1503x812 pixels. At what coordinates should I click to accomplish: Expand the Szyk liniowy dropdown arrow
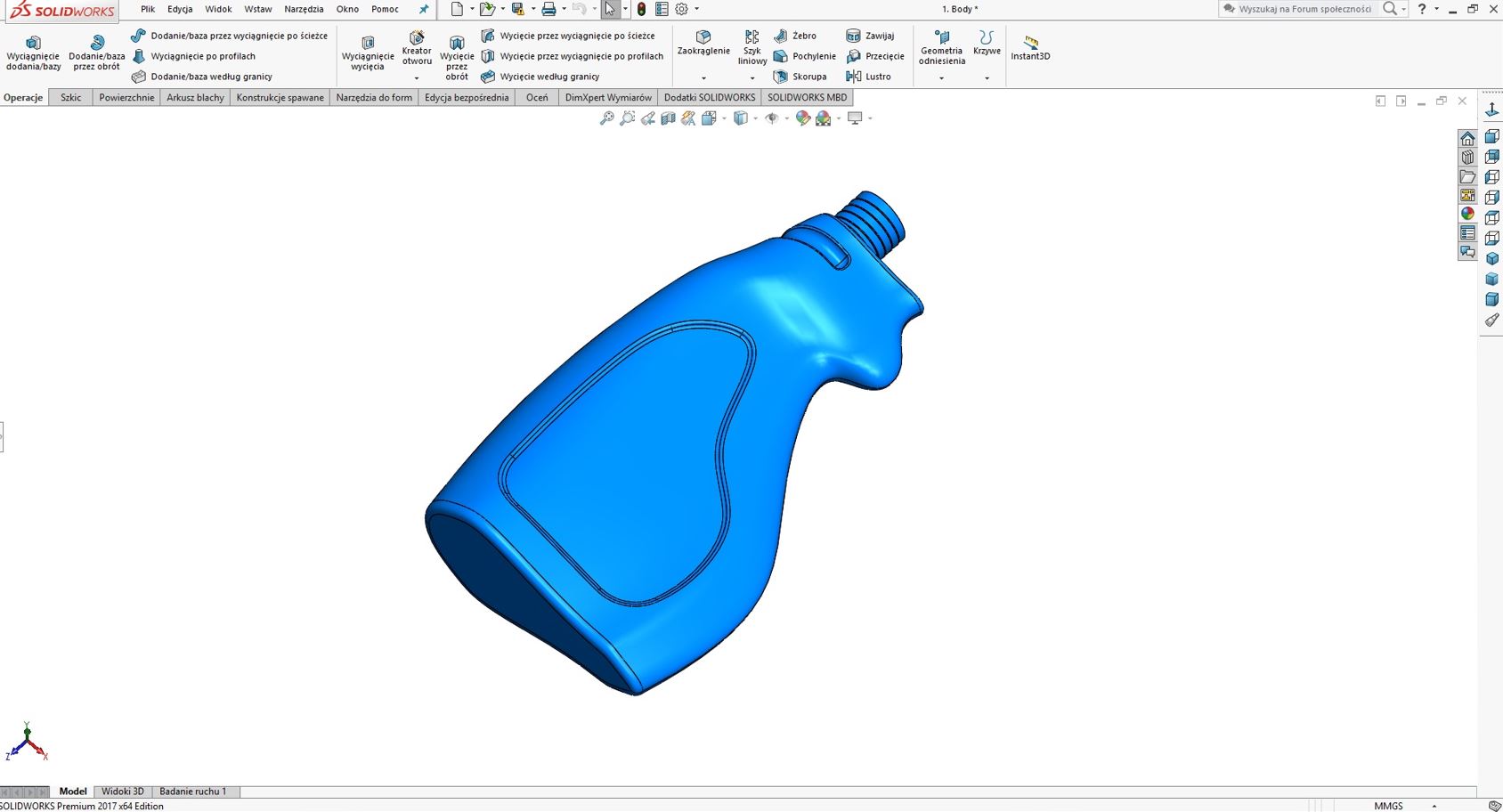point(752,78)
